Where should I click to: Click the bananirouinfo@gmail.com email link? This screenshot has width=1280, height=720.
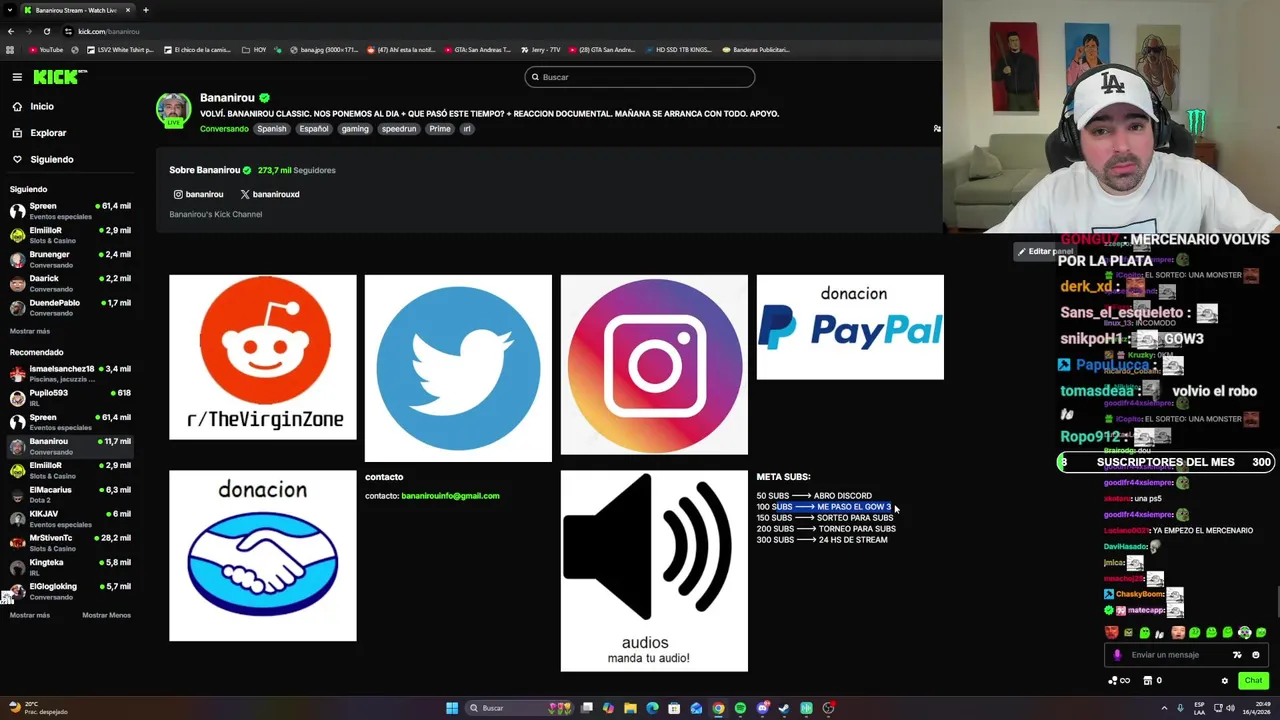tap(450, 496)
